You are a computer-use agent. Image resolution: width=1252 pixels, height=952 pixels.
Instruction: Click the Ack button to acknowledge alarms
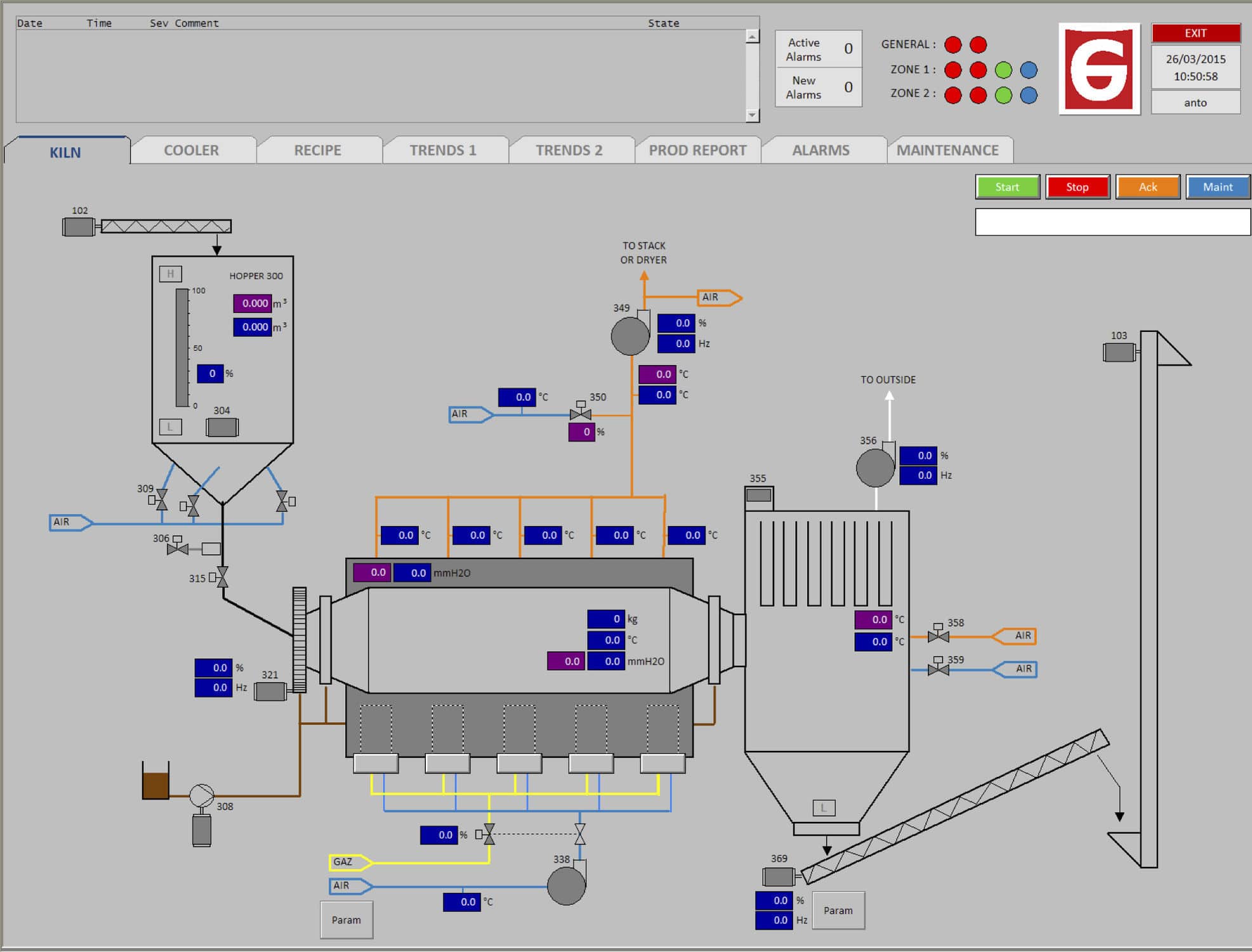coord(1147,187)
